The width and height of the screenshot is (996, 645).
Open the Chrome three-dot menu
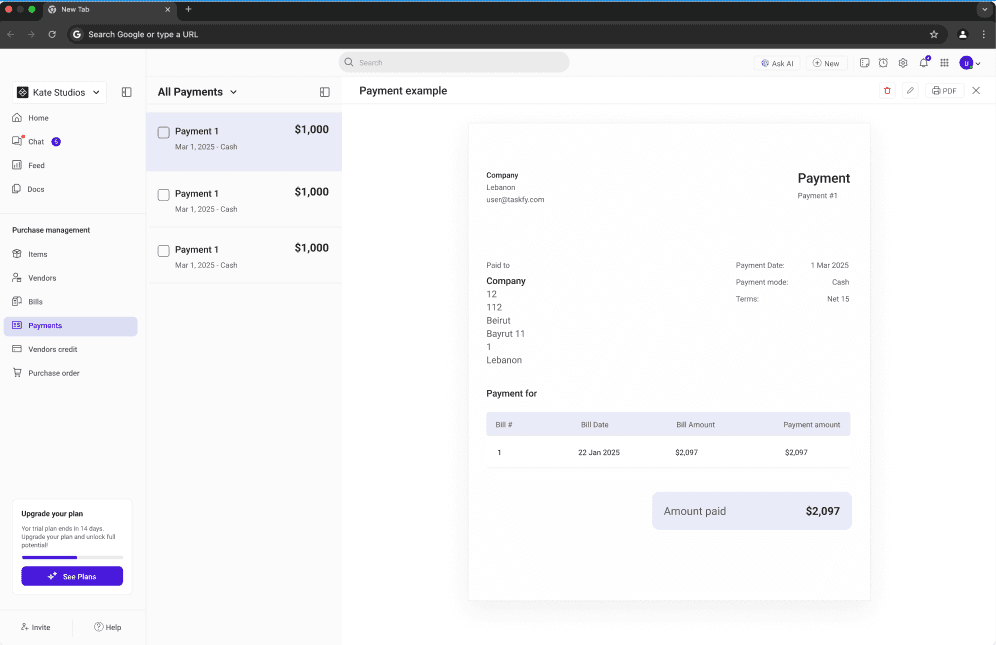click(x=984, y=34)
